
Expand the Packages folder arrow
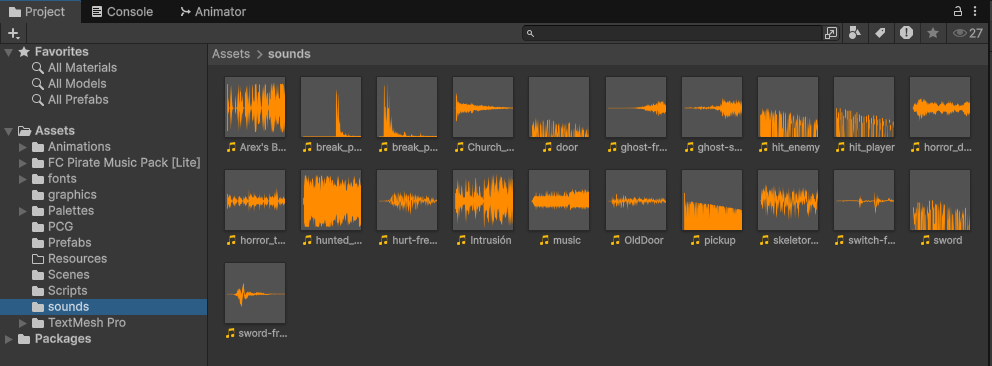[x=8, y=339]
